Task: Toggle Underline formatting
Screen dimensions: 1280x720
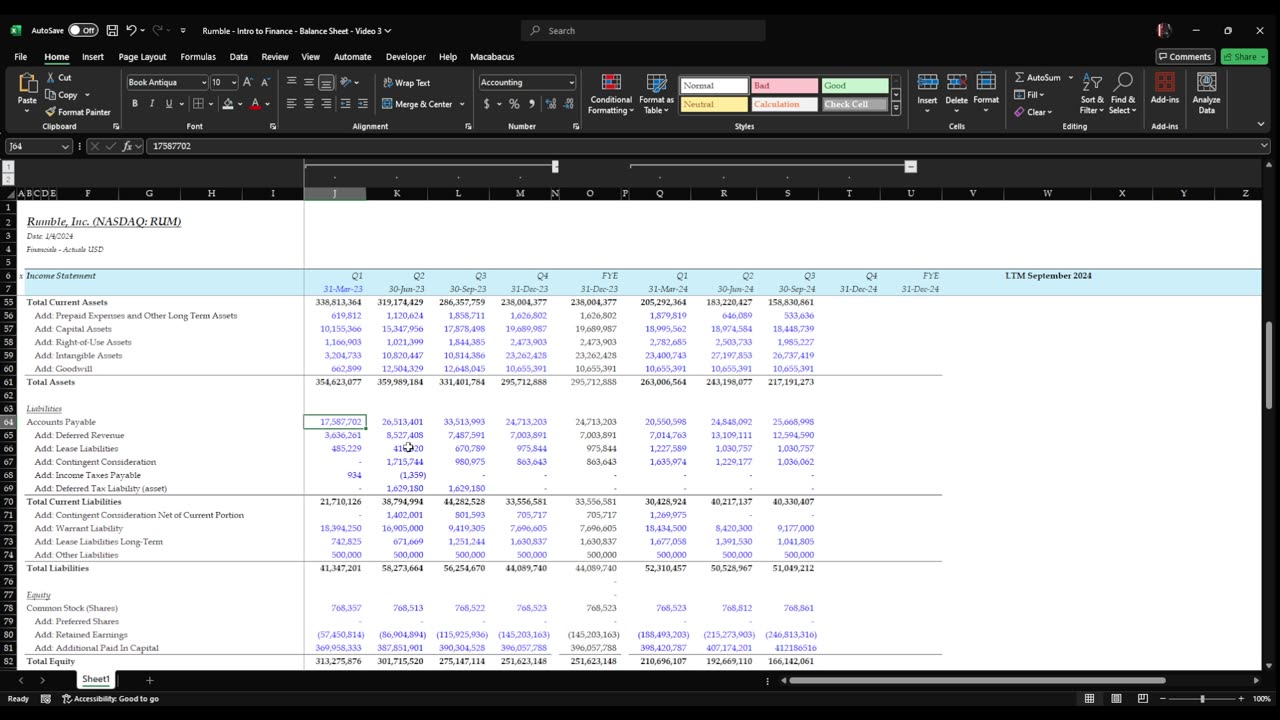Action: coord(168,104)
